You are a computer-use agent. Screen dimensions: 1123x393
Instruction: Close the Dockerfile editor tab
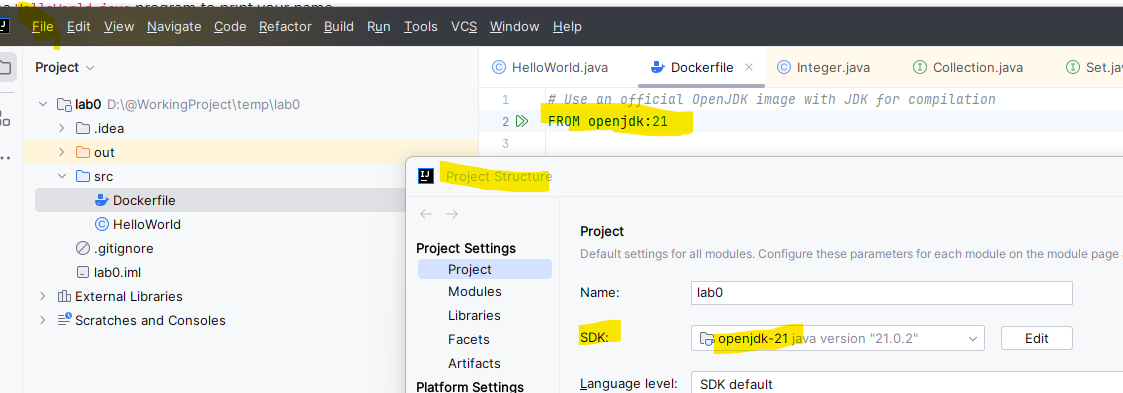749,67
